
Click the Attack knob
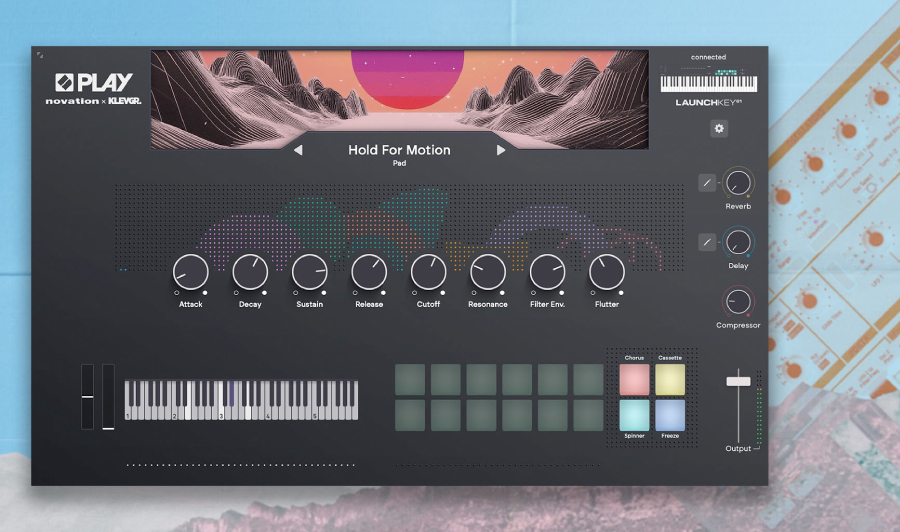click(190, 272)
